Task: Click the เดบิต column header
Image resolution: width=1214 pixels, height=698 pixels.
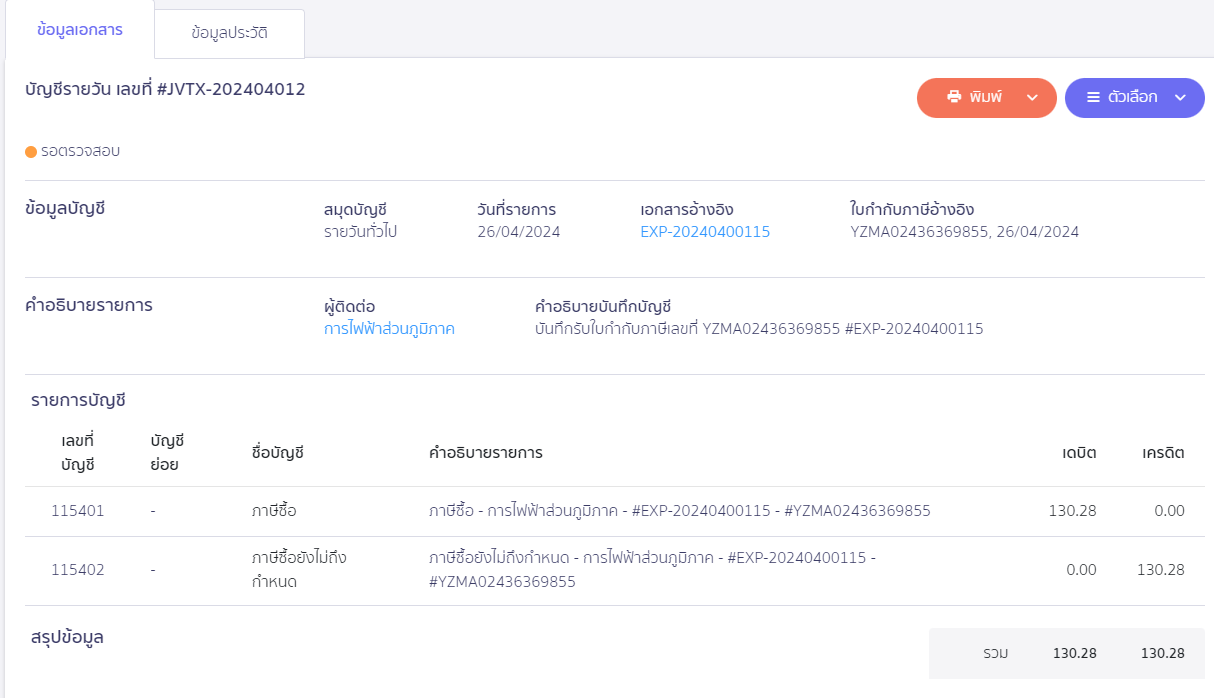Action: pyautogui.click(x=1080, y=452)
